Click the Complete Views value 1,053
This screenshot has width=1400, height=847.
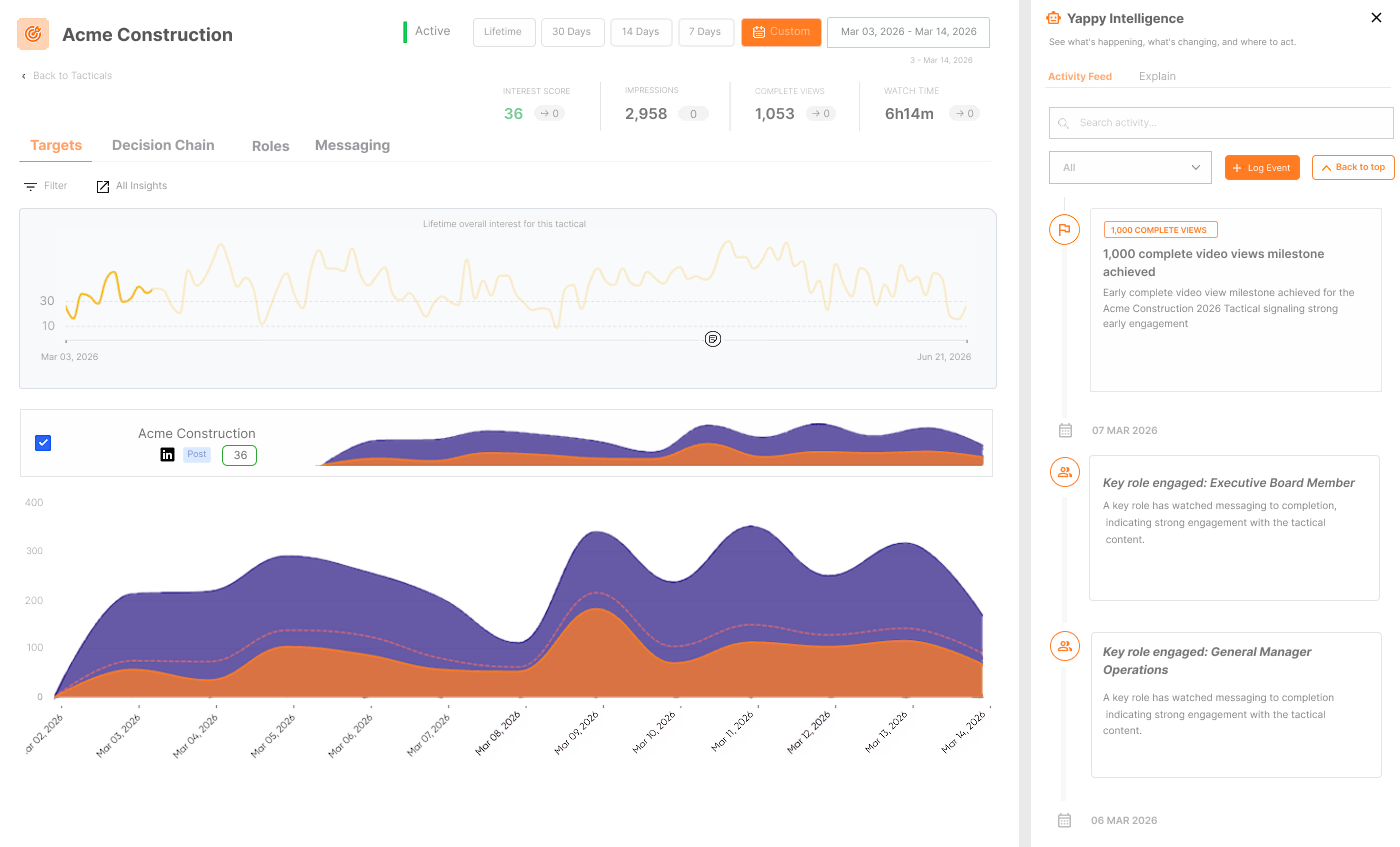click(x=775, y=114)
